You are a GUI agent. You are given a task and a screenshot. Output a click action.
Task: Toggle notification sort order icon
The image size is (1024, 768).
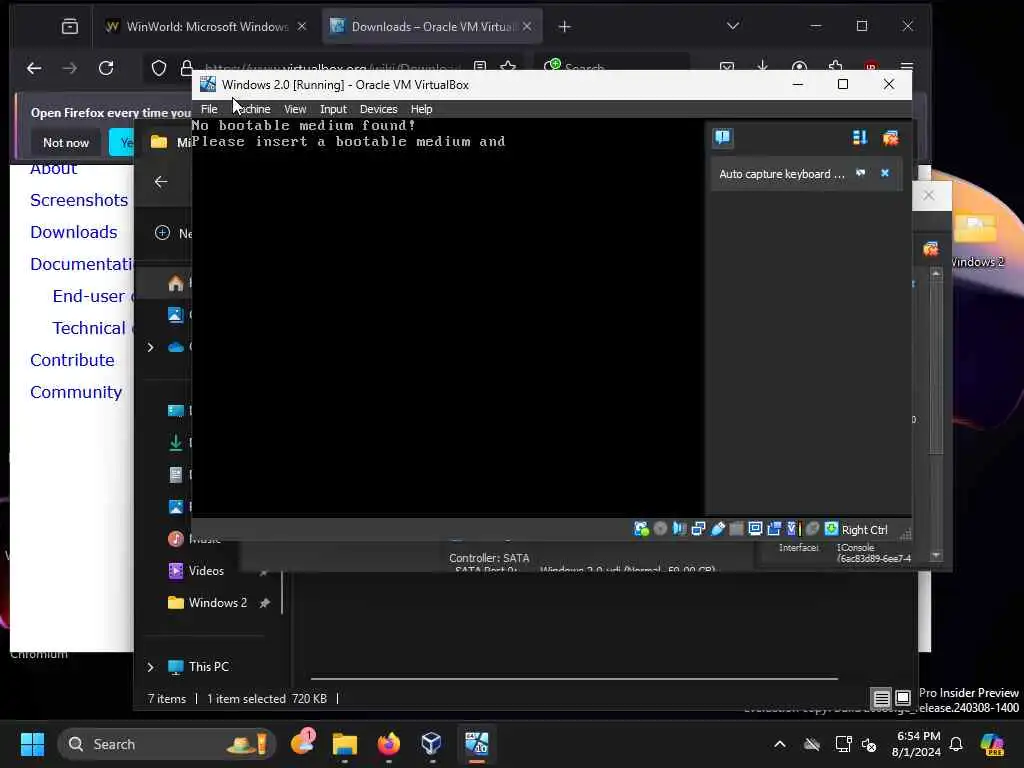tap(859, 137)
